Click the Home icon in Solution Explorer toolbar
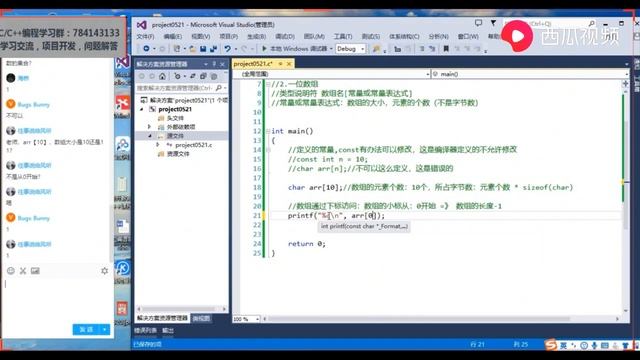640x360 pixels. tap(162, 76)
